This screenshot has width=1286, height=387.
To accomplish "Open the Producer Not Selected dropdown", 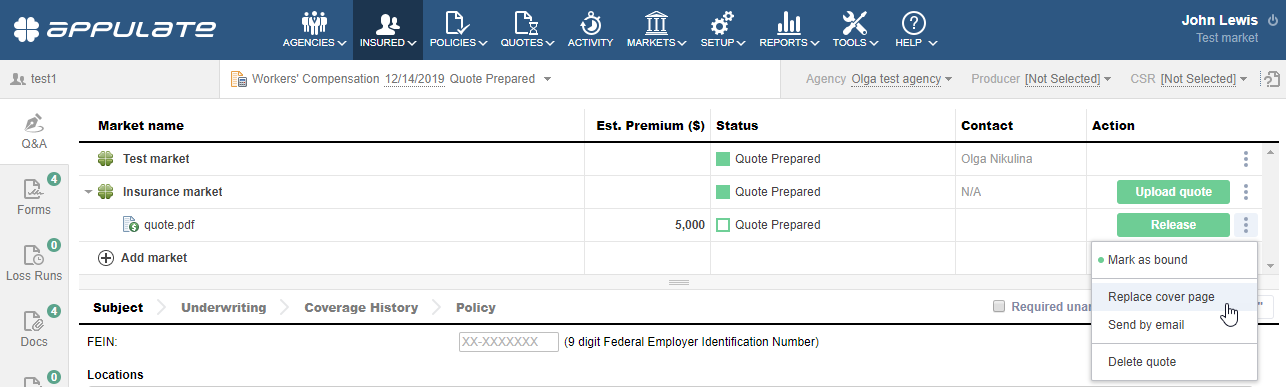I will coord(1068,78).
